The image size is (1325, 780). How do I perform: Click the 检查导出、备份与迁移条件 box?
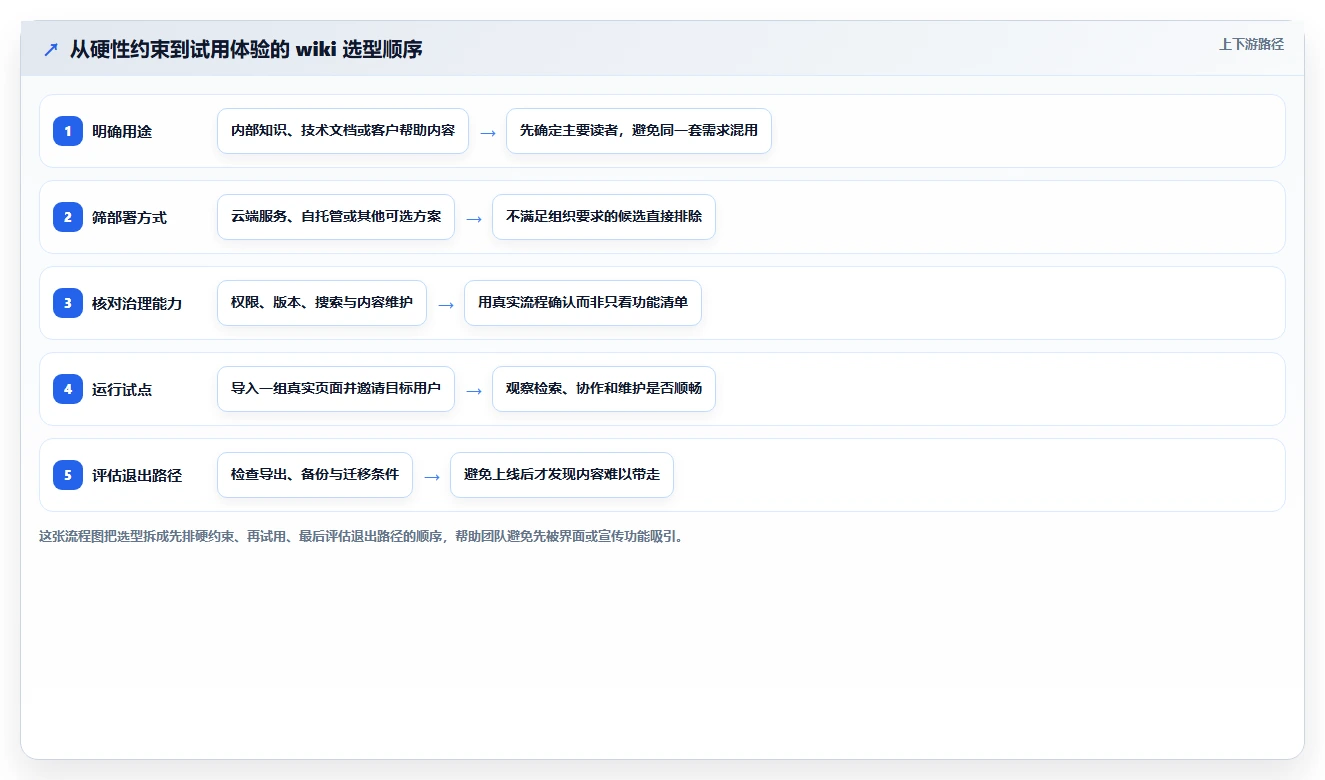[315, 475]
